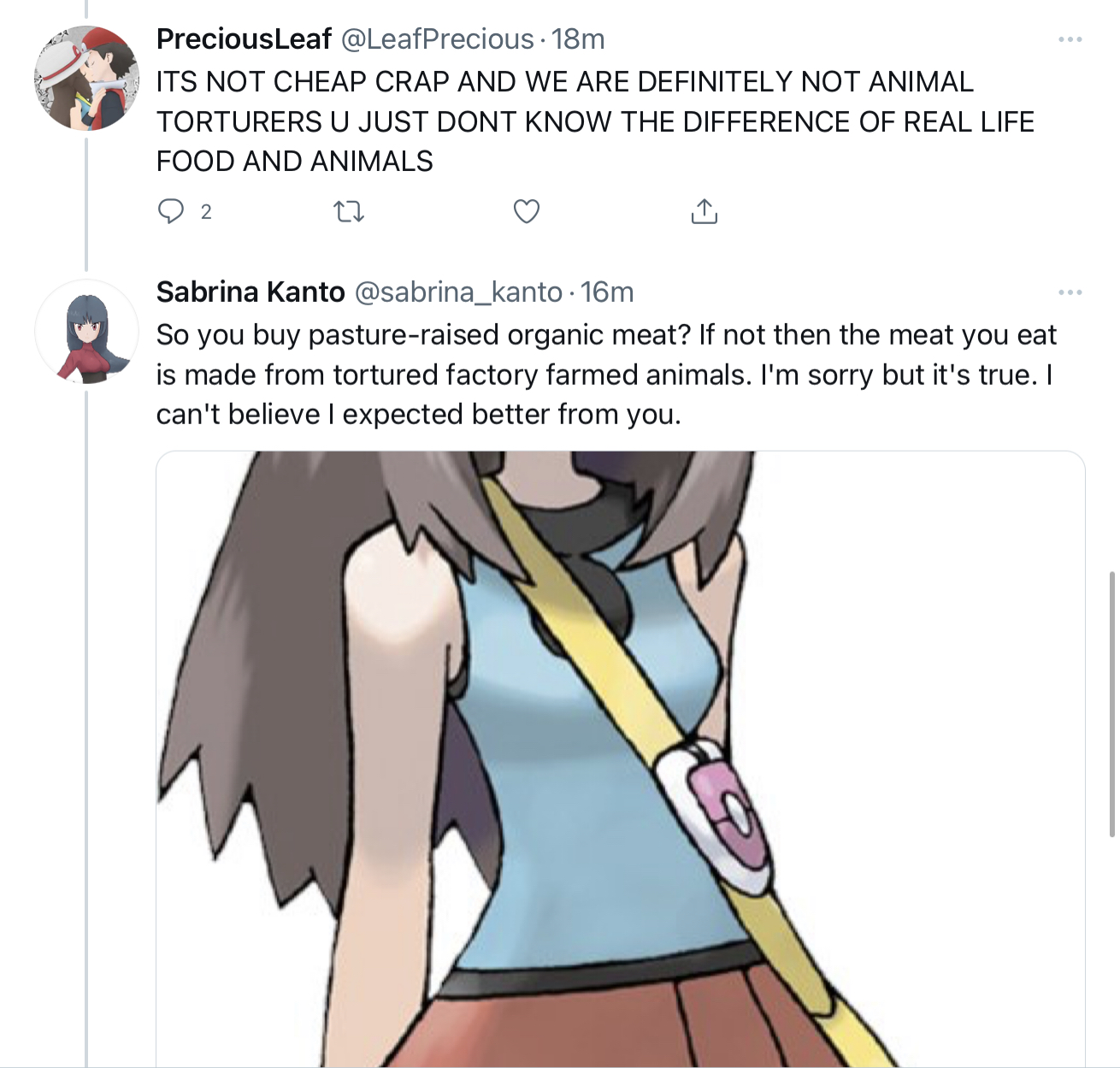This screenshot has width=1120, height=1068.
Task: Click the page scrollbar thumb
Action: (1111, 704)
